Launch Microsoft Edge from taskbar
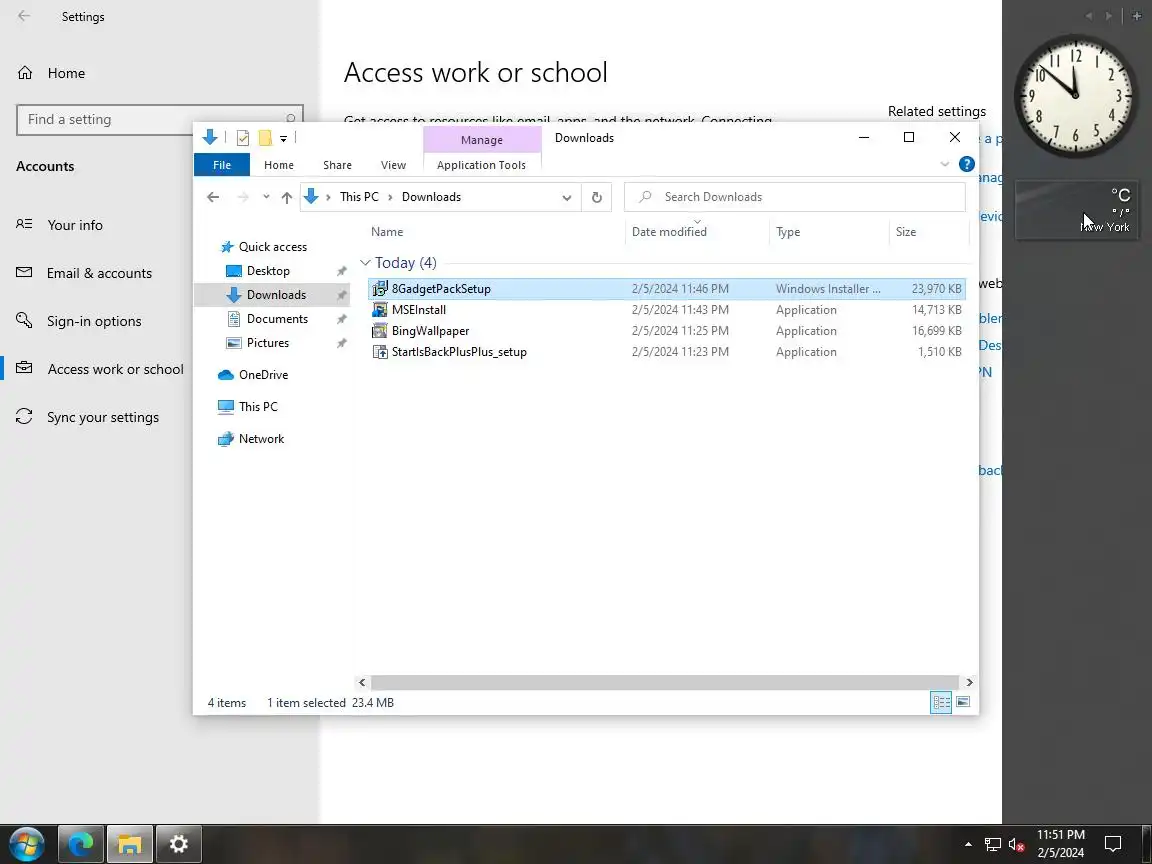 click(80, 844)
